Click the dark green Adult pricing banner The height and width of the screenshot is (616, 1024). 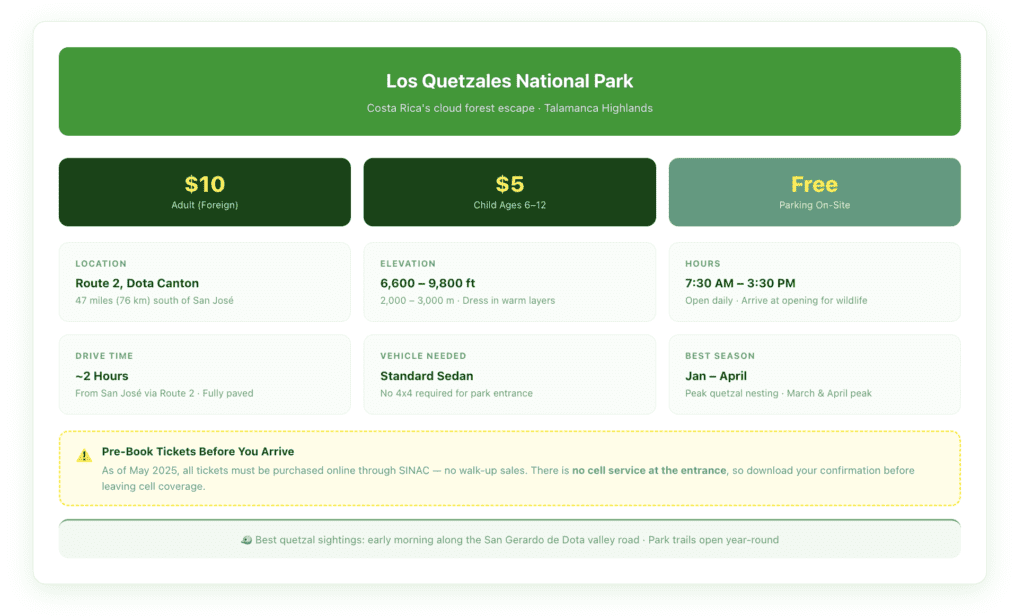coord(205,191)
